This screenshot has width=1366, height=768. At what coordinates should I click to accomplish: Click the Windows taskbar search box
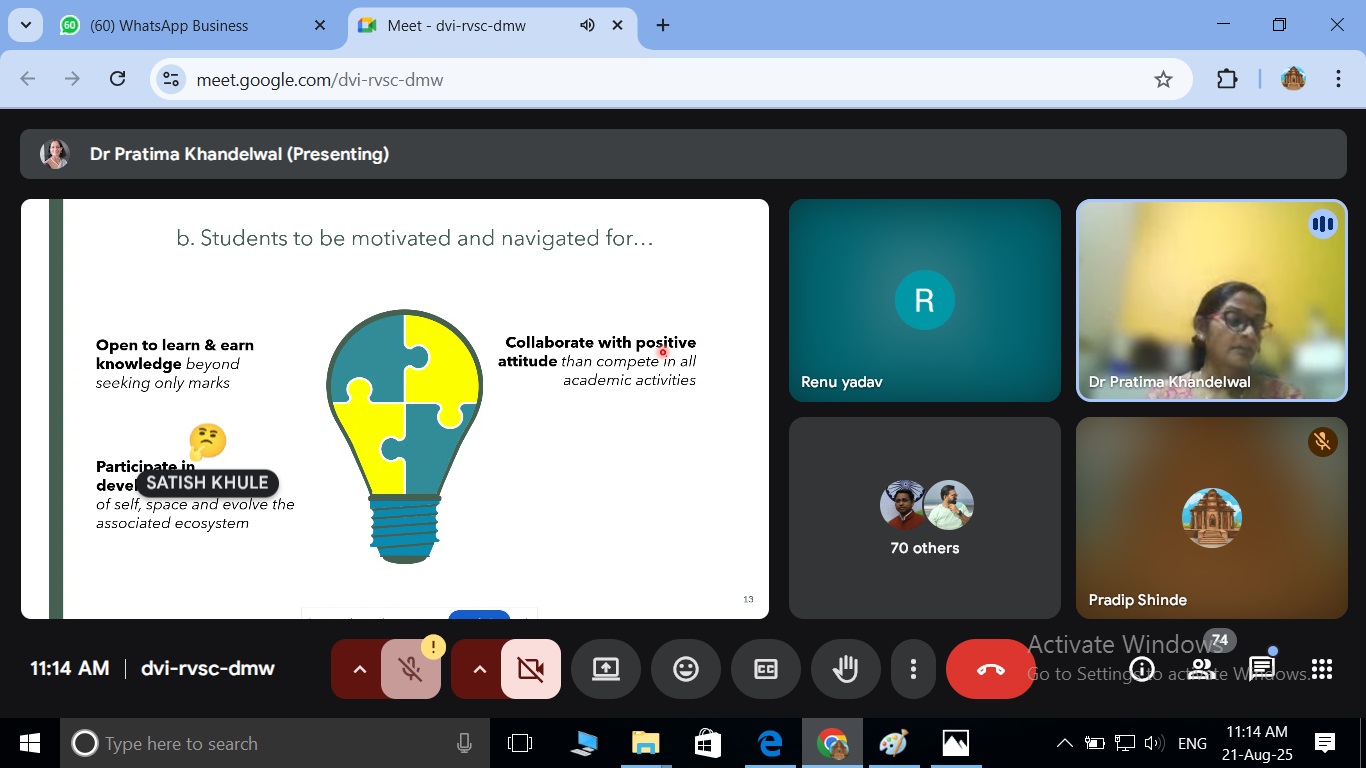260,743
